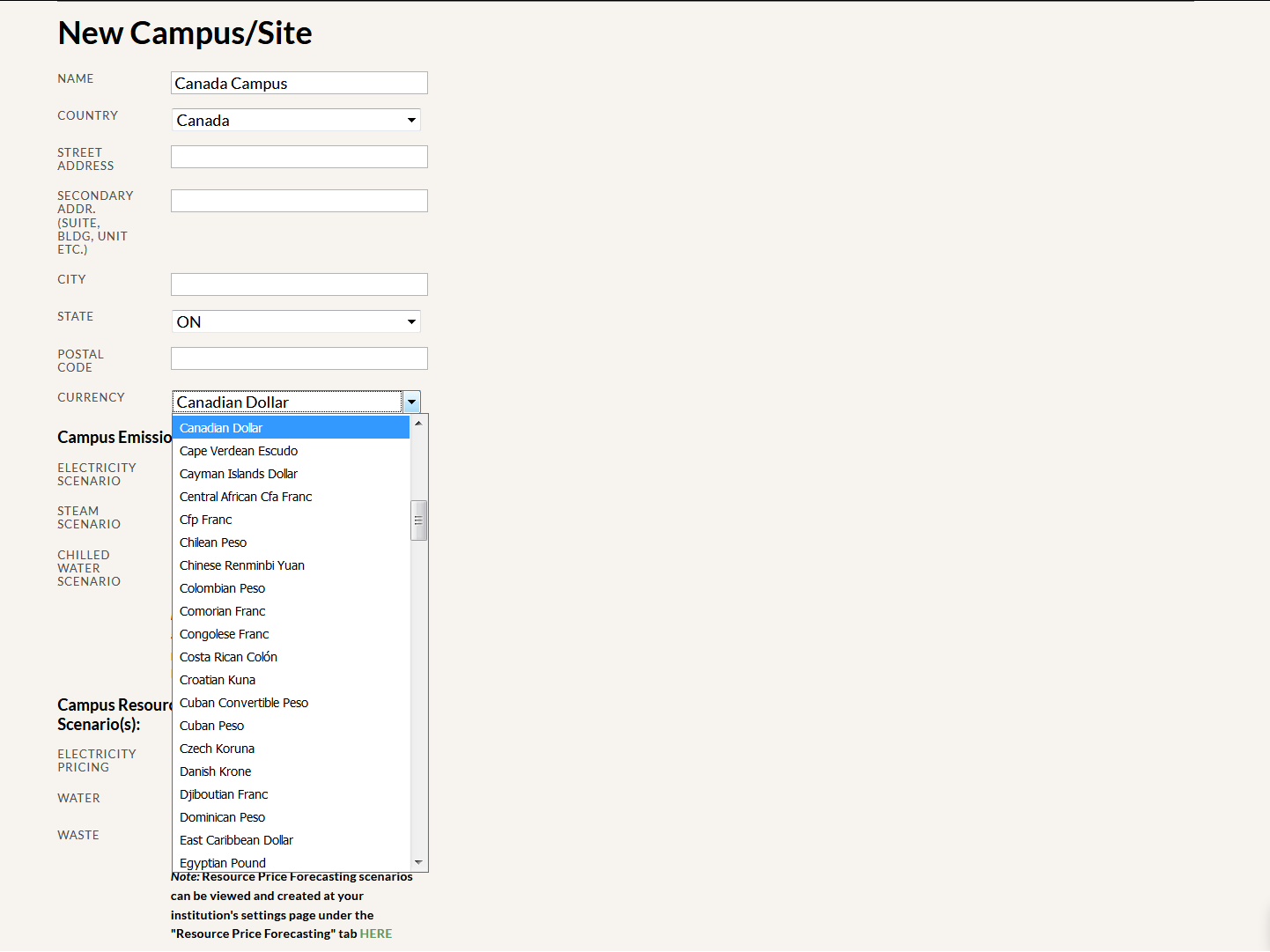Select Czech Koruna
Viewport: 1270px width, 952px height.
point(292,749)
